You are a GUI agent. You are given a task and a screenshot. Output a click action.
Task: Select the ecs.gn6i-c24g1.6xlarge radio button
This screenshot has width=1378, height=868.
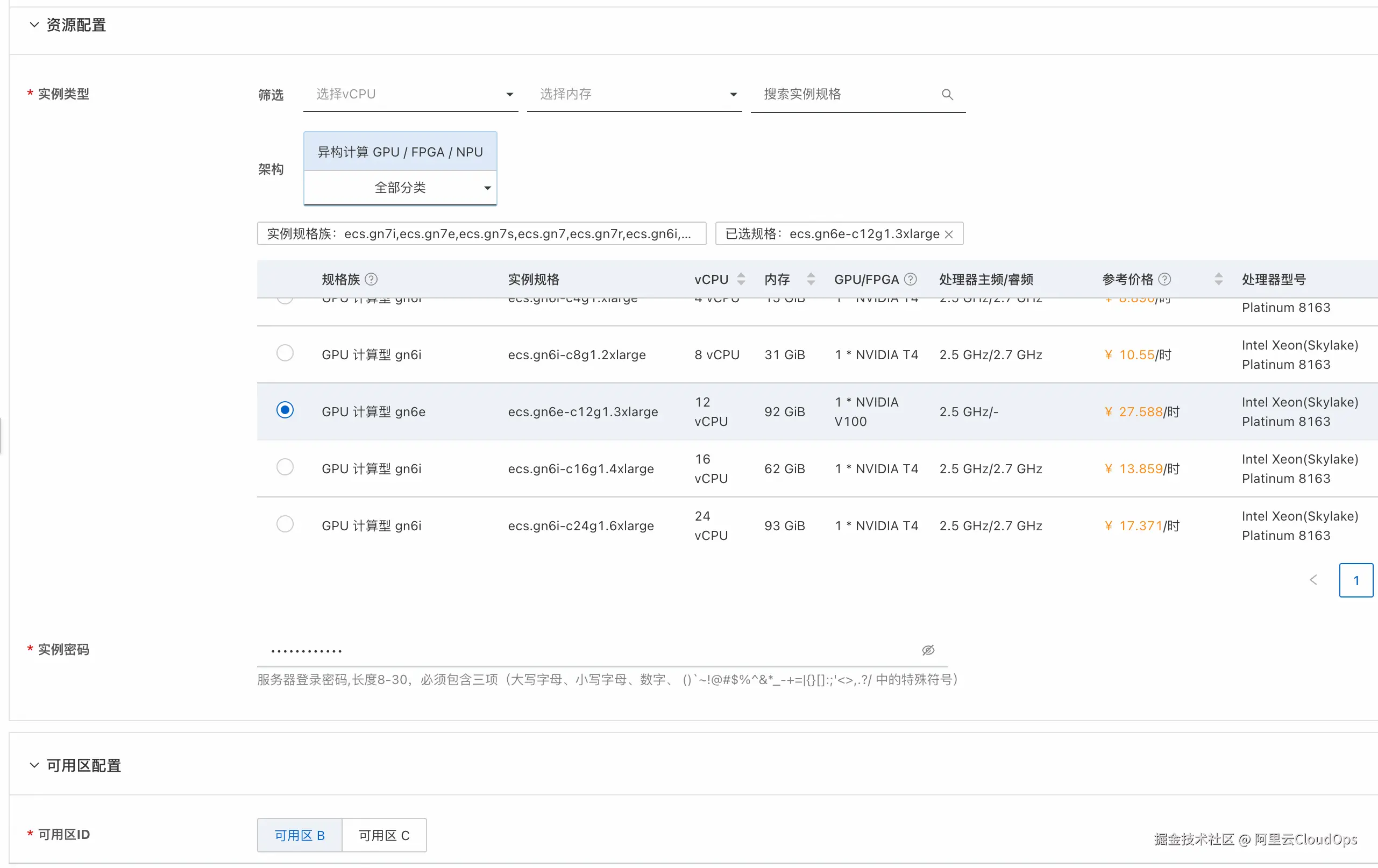(x=285, y=524)
